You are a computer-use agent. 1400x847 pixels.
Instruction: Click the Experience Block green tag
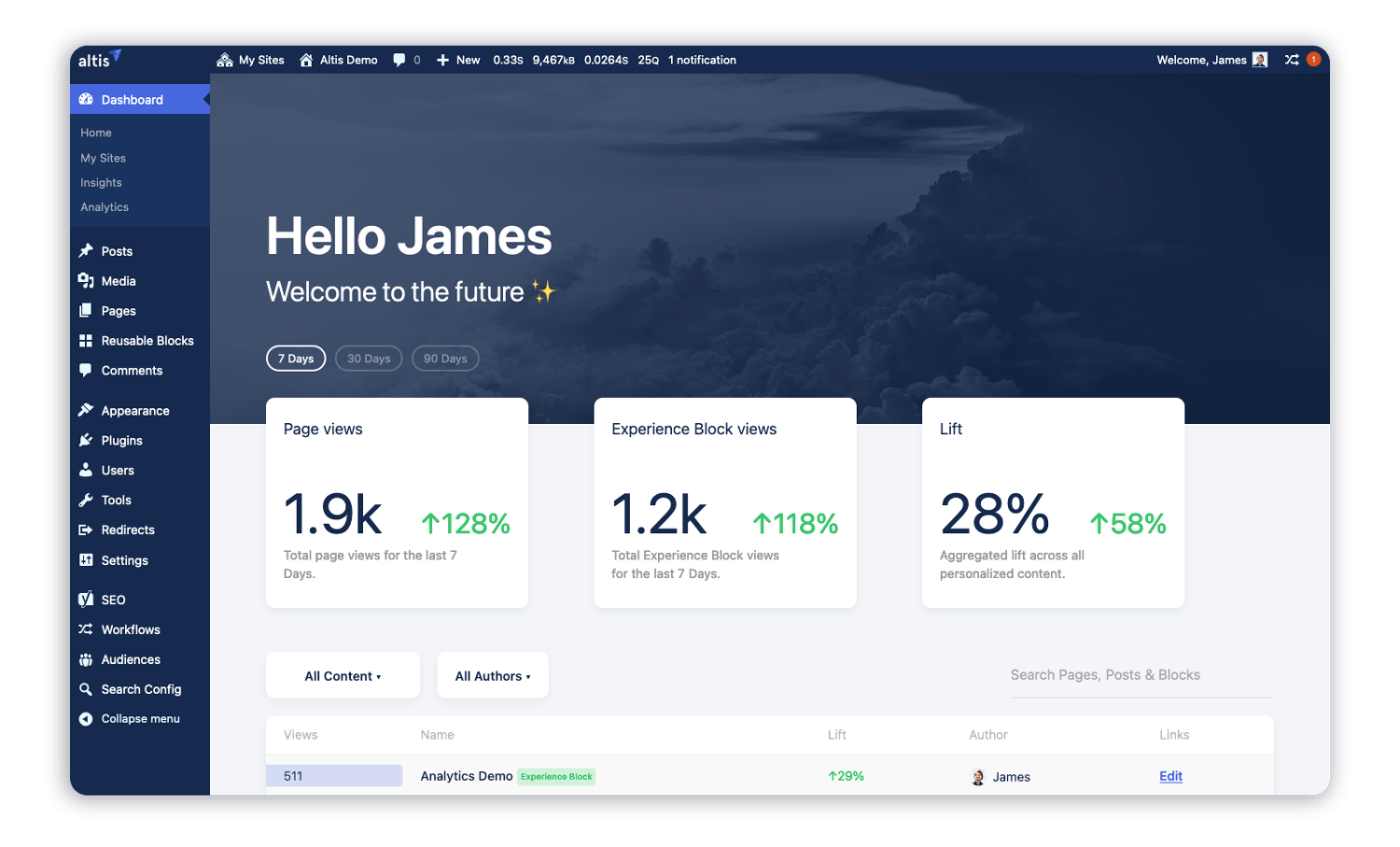(556, 776)
